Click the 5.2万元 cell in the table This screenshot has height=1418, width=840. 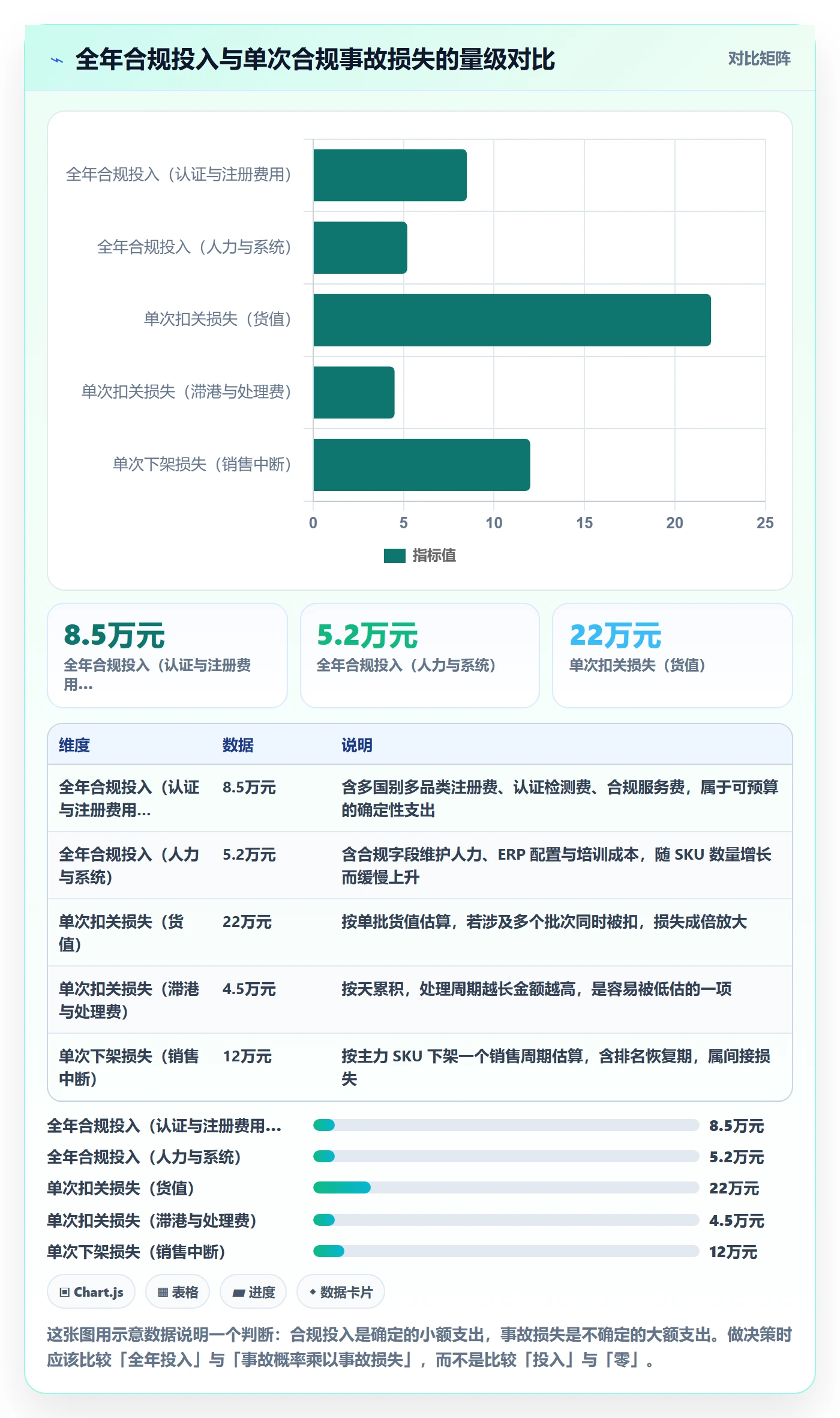click(249, 854)
